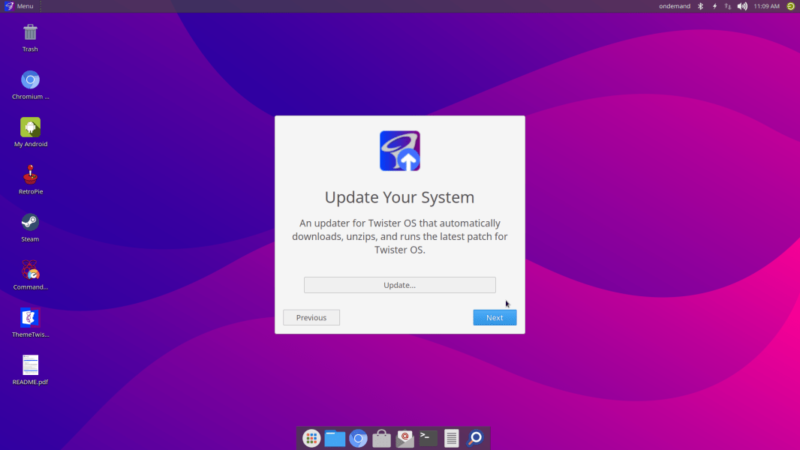800x450 pixels.
Task: Launch the terminal from the dock
Action: 428,438
